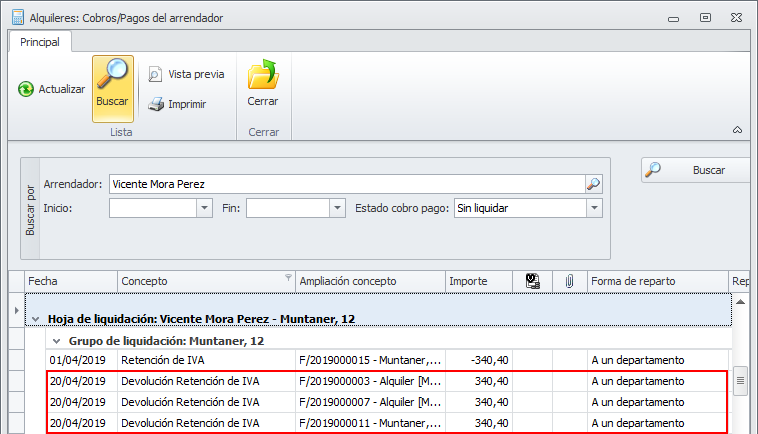Minimize the Alquileres window
The width and height of the screenshot is (758, 434).
click(x=673, y=19)
